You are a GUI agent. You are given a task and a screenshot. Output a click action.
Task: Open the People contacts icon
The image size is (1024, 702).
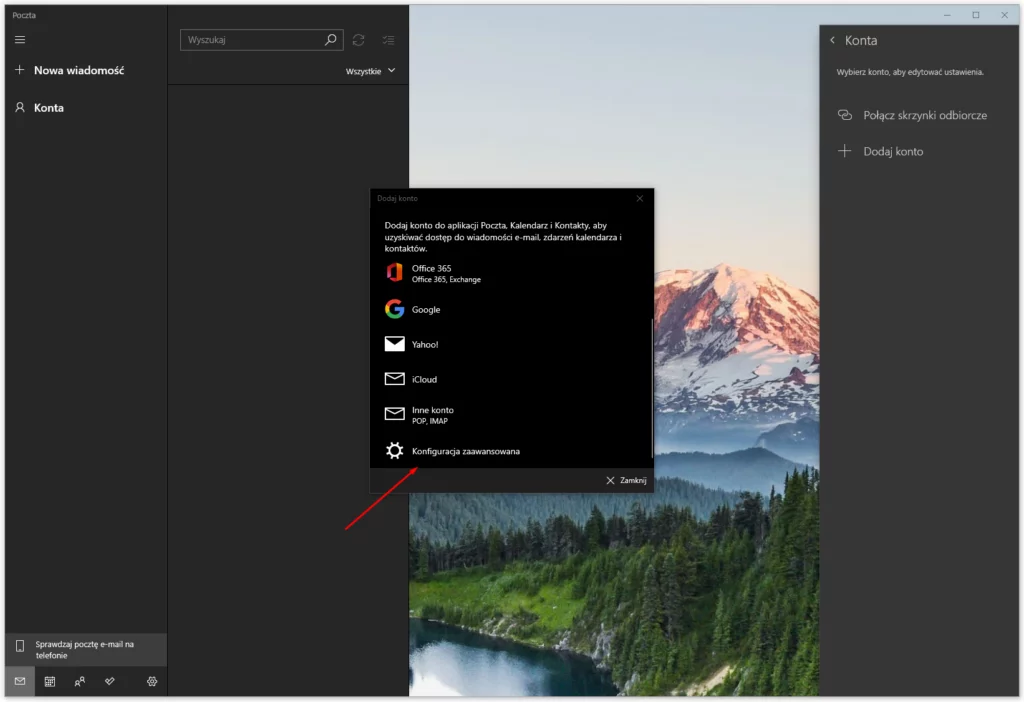[x=79, y=681]
